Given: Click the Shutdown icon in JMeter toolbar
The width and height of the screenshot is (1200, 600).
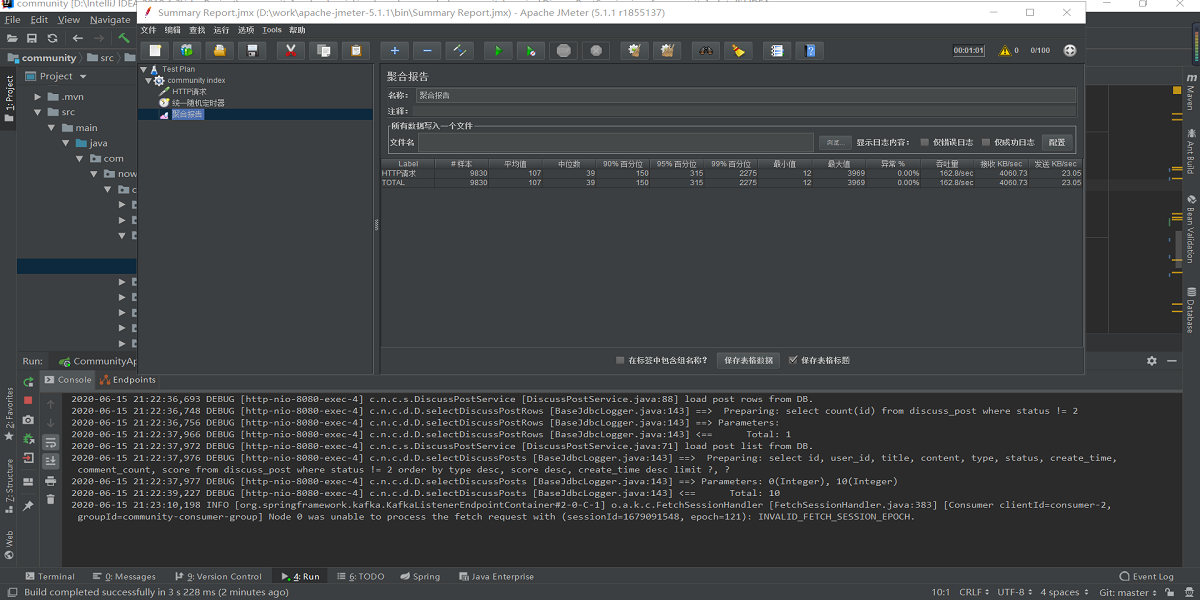Looking at the screenshot, I should pyautogui.click(x=596, y=50).
